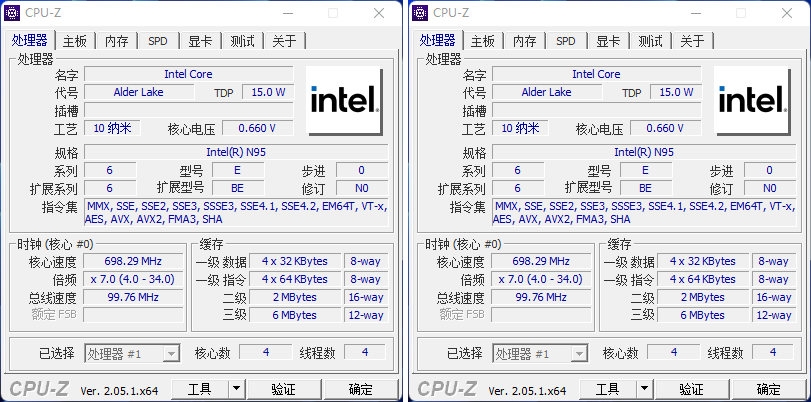Screen dimensions: 811x402
Task: Switch to 主板 tab in left window
Action: (x=75, y=41)
